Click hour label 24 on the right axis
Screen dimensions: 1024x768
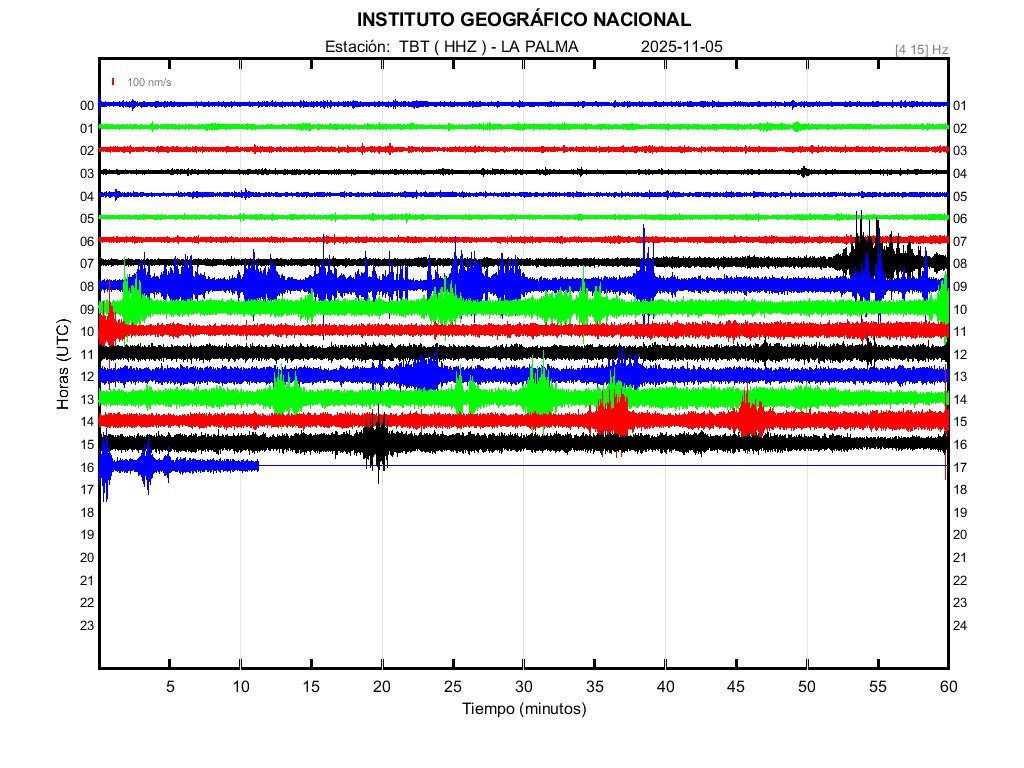pos(959,625)
